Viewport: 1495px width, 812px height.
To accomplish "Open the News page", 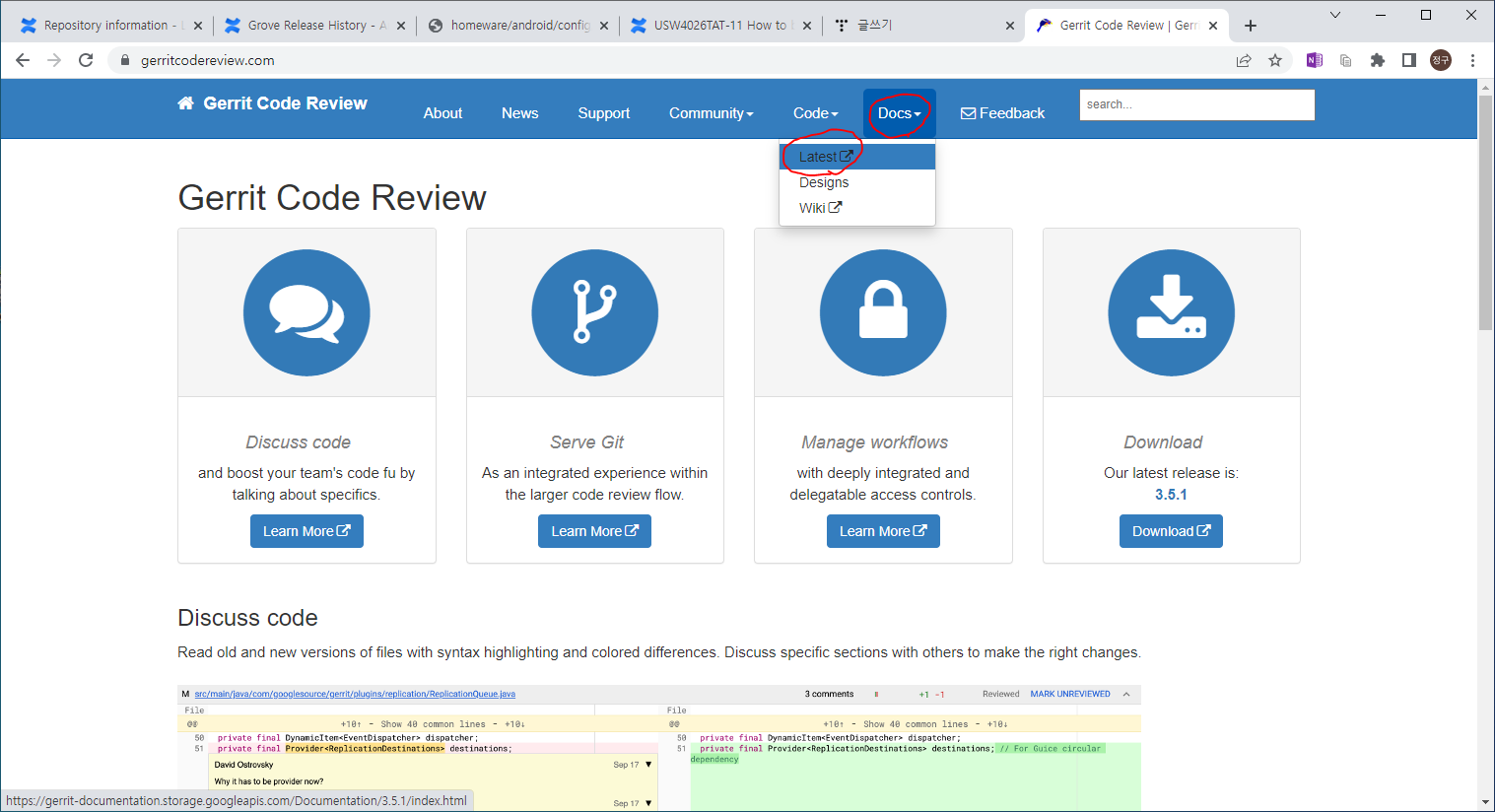I will coord(519,113).
